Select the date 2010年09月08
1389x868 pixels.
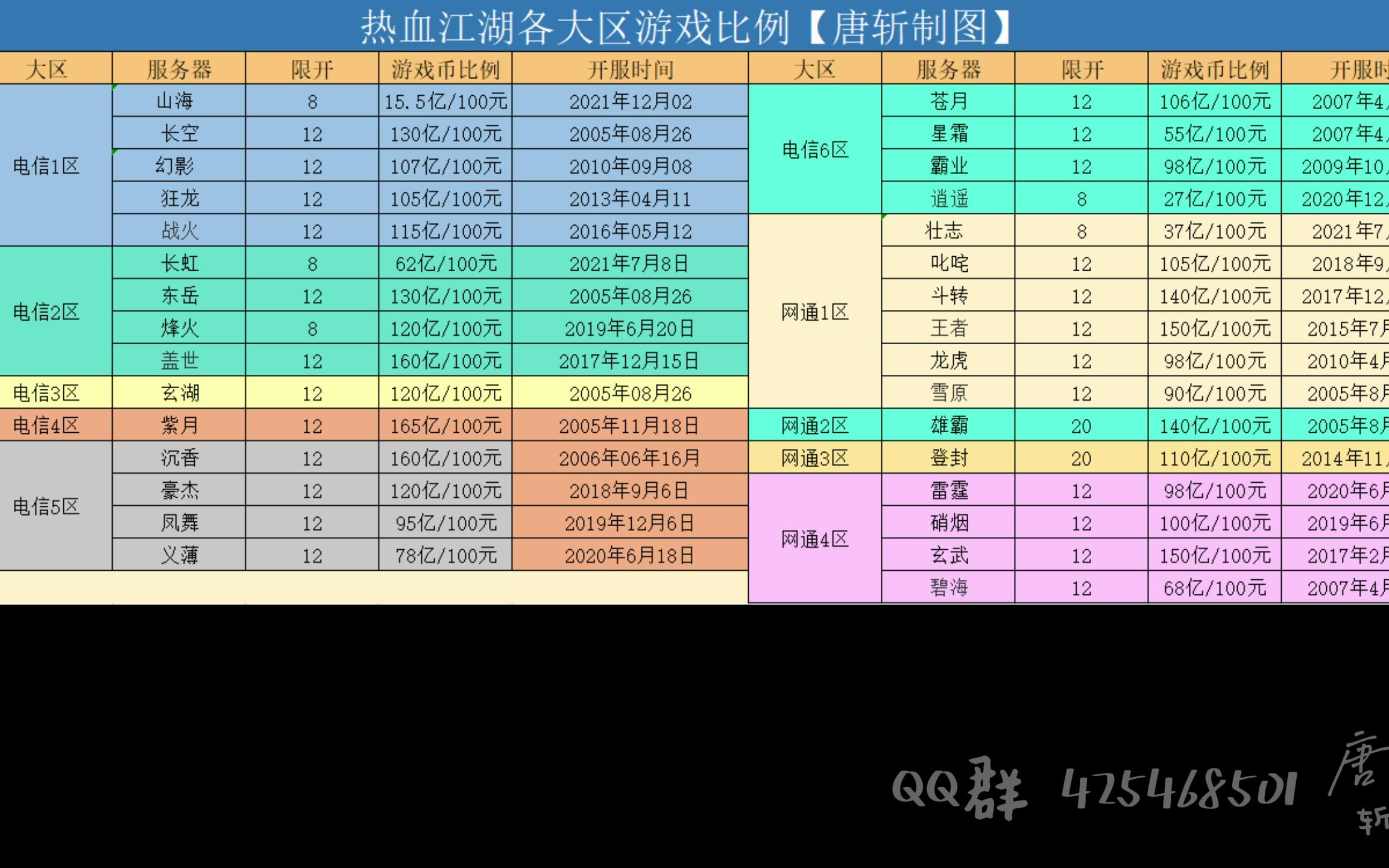pyautogui.click(x=631, y=166)
